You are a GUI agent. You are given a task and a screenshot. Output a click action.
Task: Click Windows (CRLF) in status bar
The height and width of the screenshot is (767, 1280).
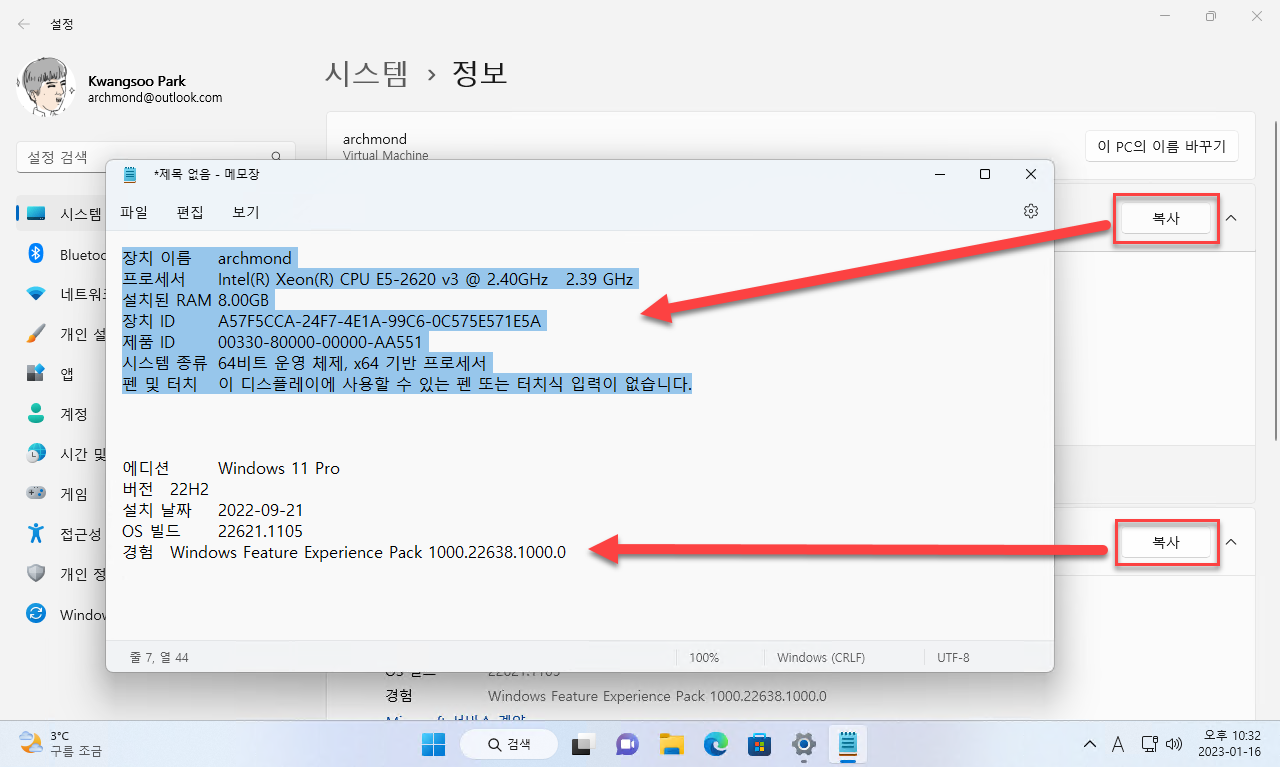821,658
